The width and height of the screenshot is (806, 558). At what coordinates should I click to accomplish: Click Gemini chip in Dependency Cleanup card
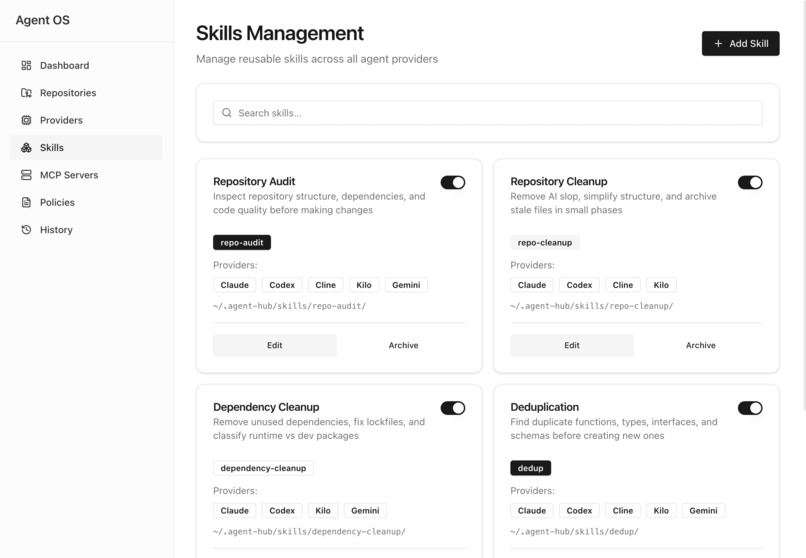point(365,511)
